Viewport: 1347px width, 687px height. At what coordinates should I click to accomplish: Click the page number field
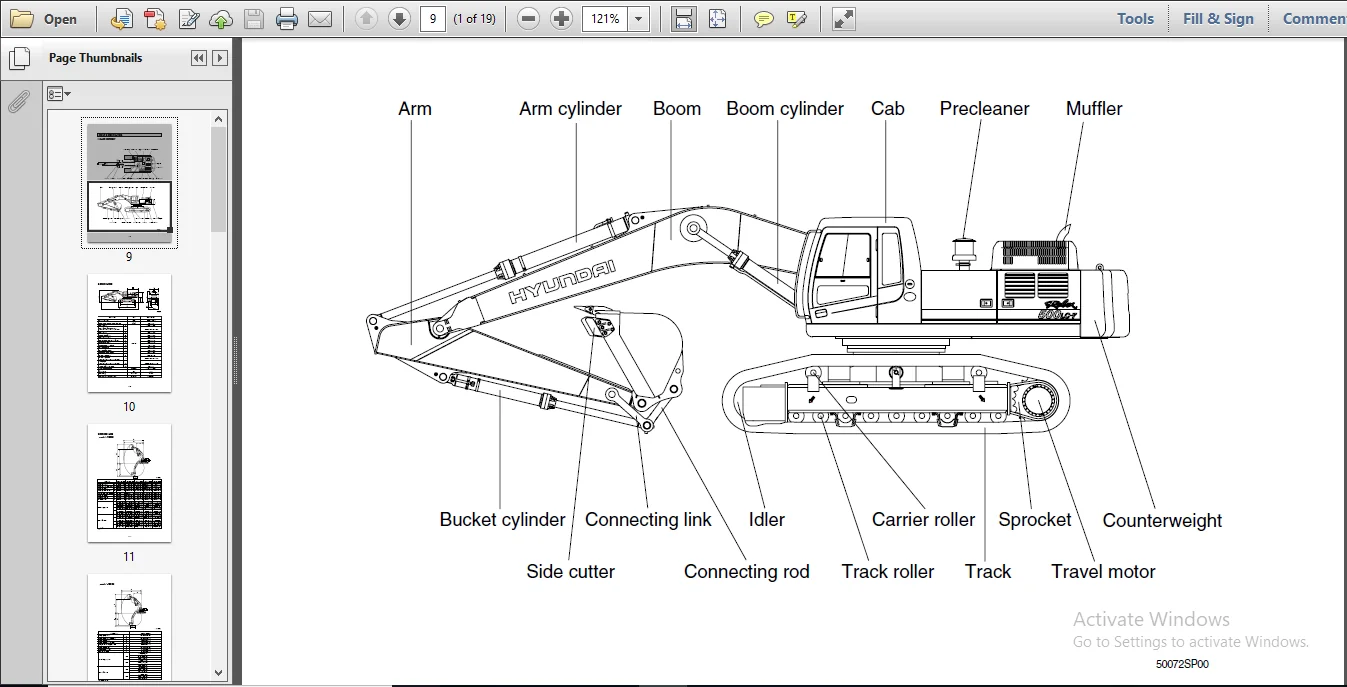(432, 18)
